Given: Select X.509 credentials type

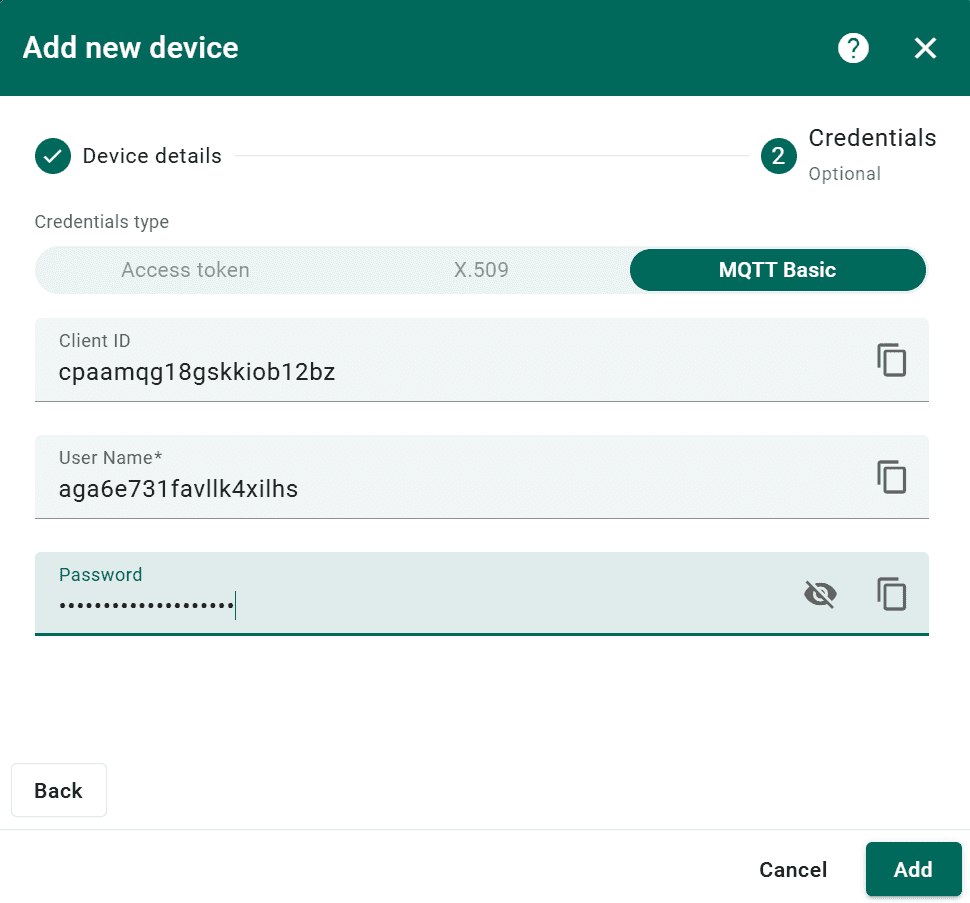Looking at the screenshot, I should click(x=481, y=270).
